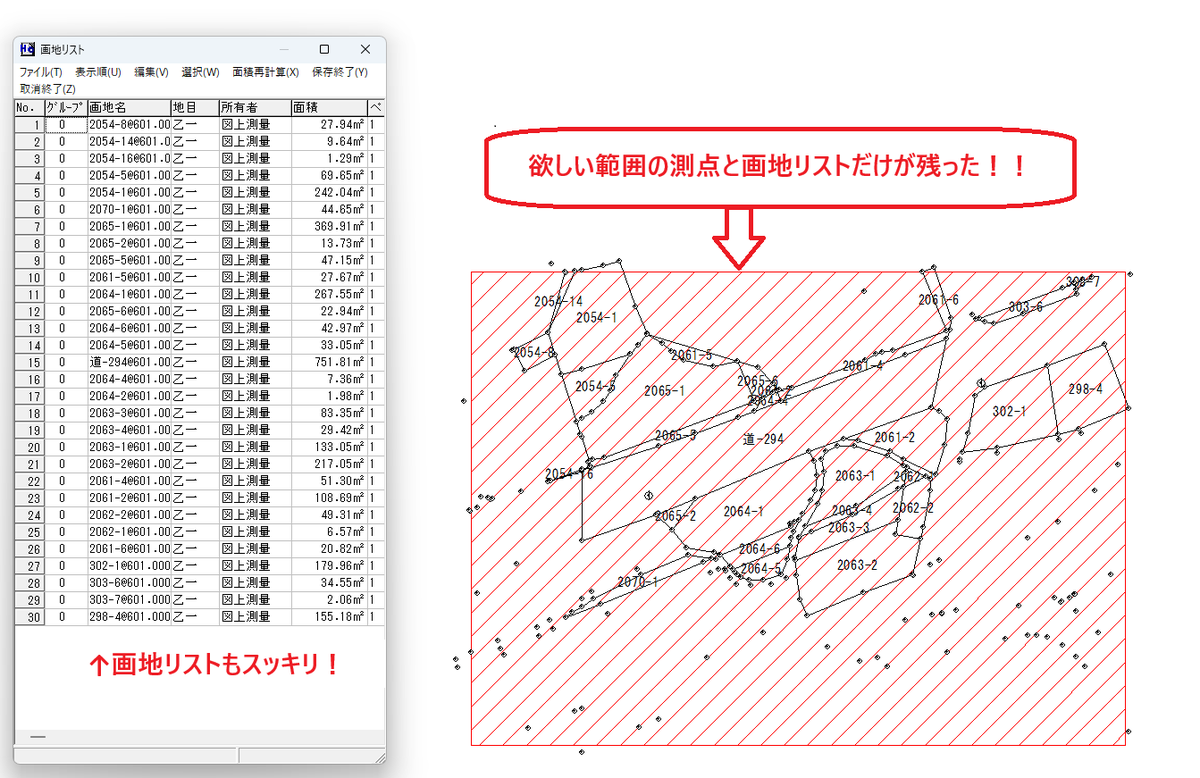Click parcel label 2064-1 on the map

click(743, 511)
